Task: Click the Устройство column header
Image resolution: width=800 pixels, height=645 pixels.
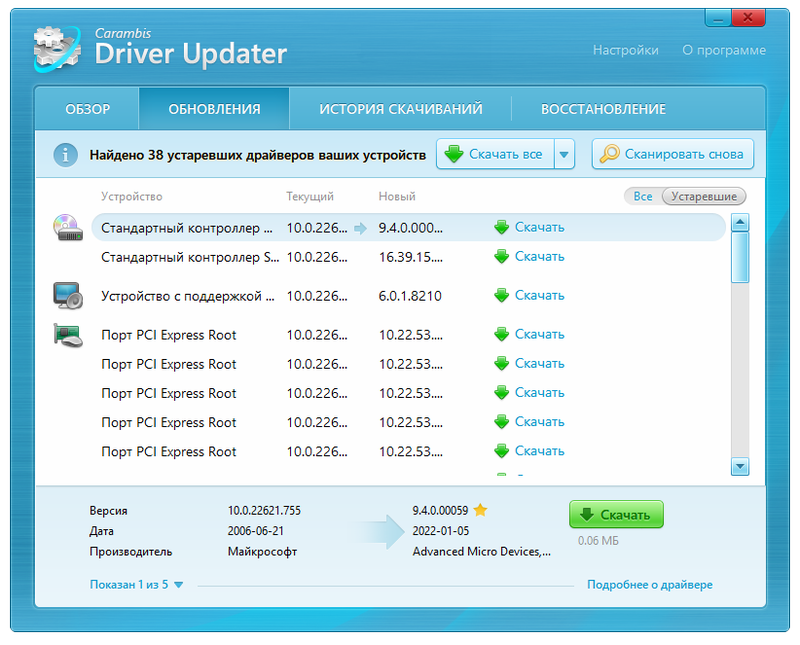Action: [132, 196]
